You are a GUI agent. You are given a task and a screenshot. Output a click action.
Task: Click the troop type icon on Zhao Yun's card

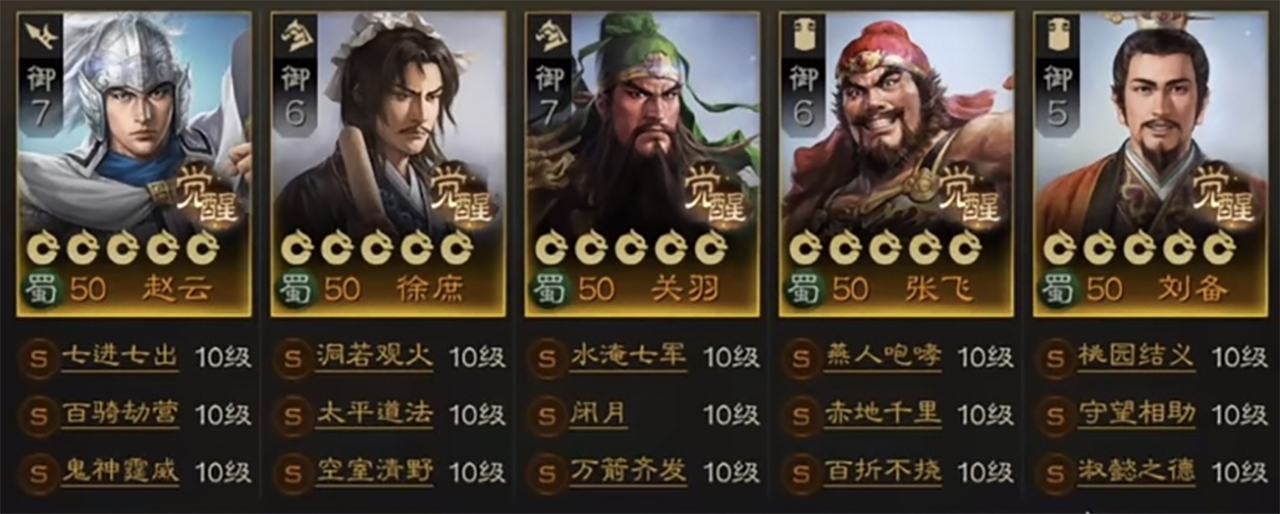pos(41,37)
